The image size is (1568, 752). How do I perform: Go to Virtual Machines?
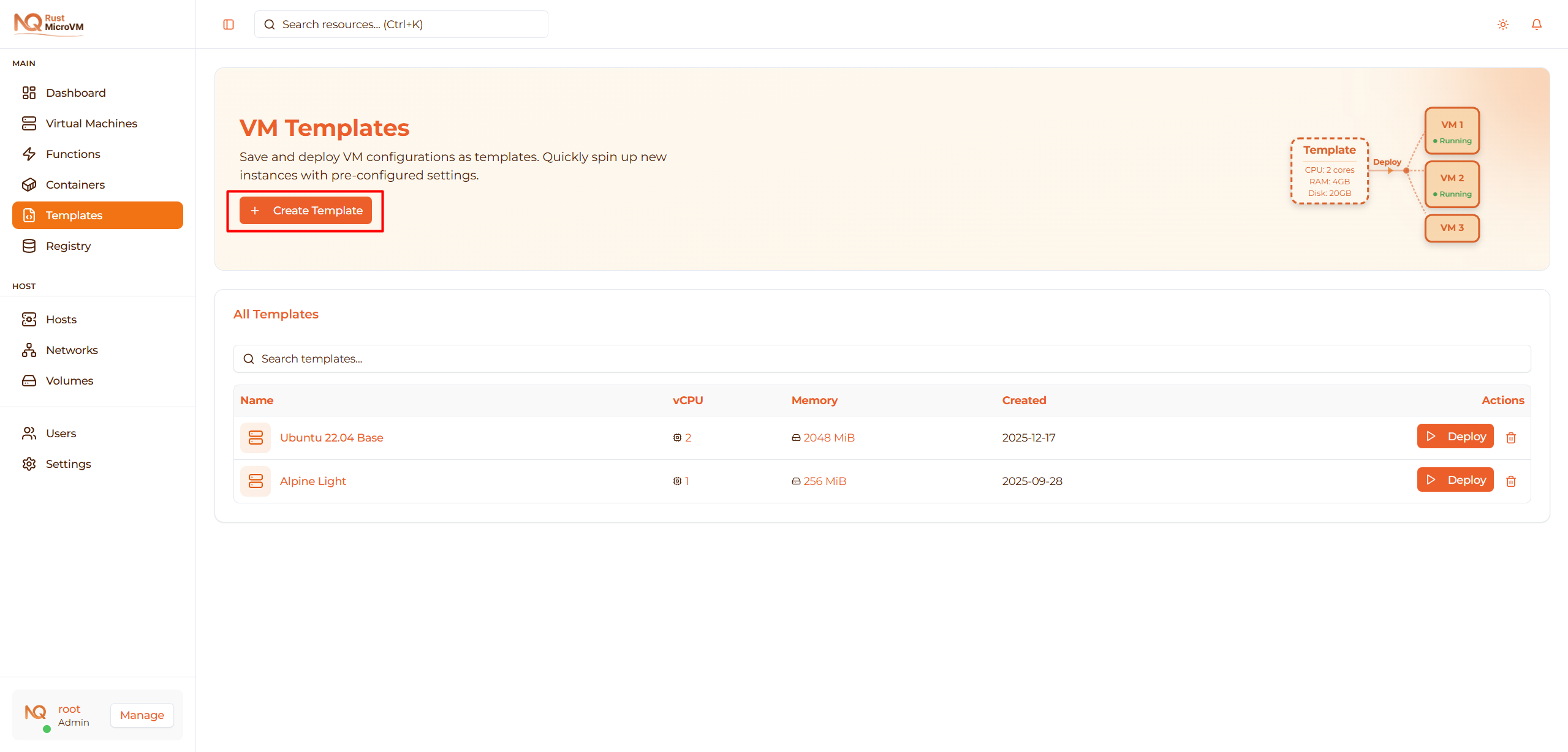coord(91,124)
